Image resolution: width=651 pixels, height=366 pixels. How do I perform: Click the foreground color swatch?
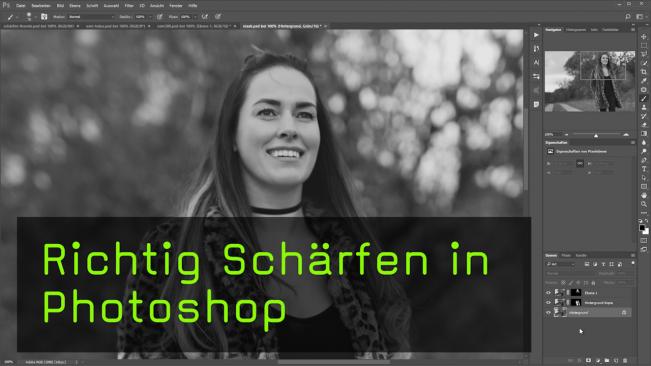[642, 228]
